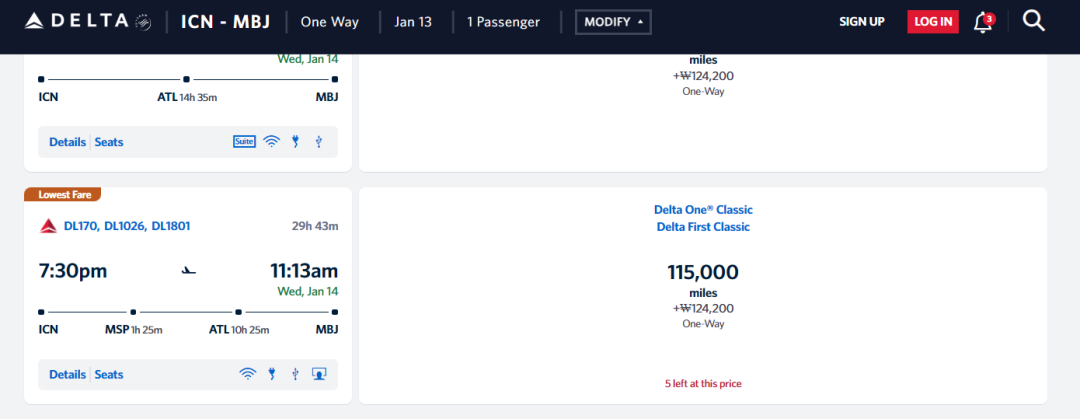Click the Wi-Fi icon in the first flight
The height and width of the screenshot is (419, 1080).
[x=271, y=142]
